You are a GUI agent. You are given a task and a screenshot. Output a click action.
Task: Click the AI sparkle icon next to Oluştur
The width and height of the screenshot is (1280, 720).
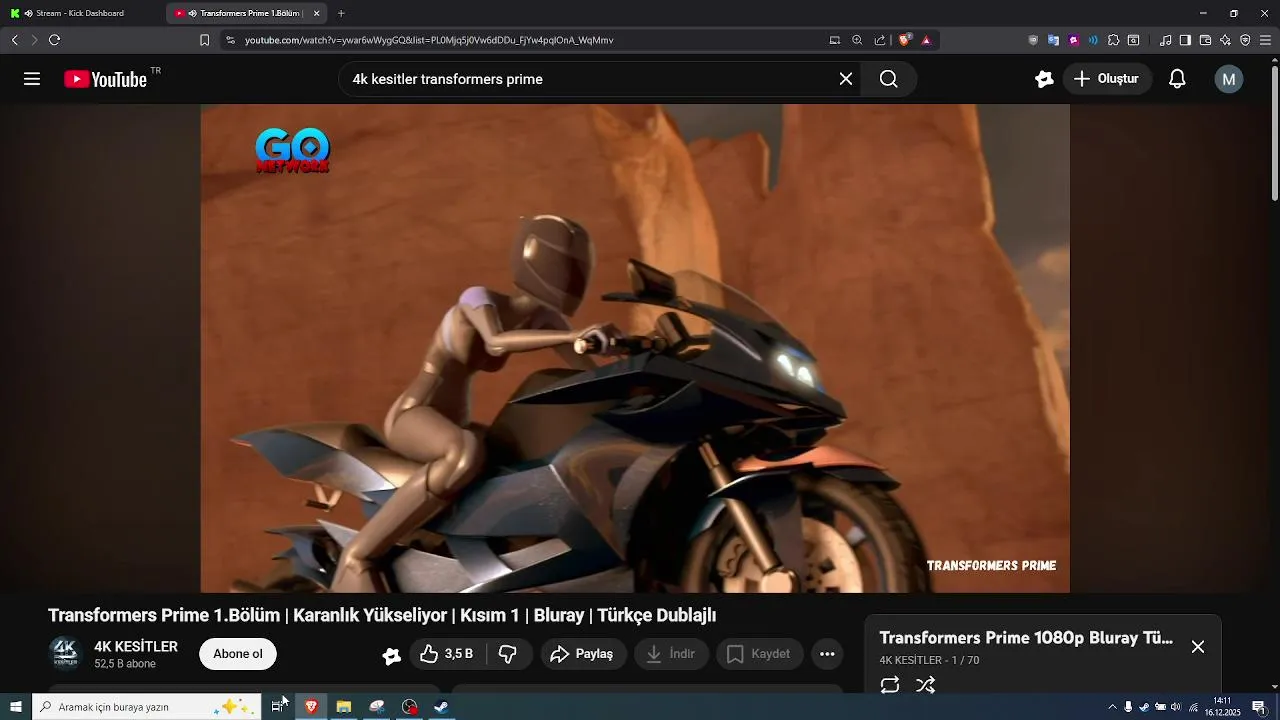tap(1044, 79)
